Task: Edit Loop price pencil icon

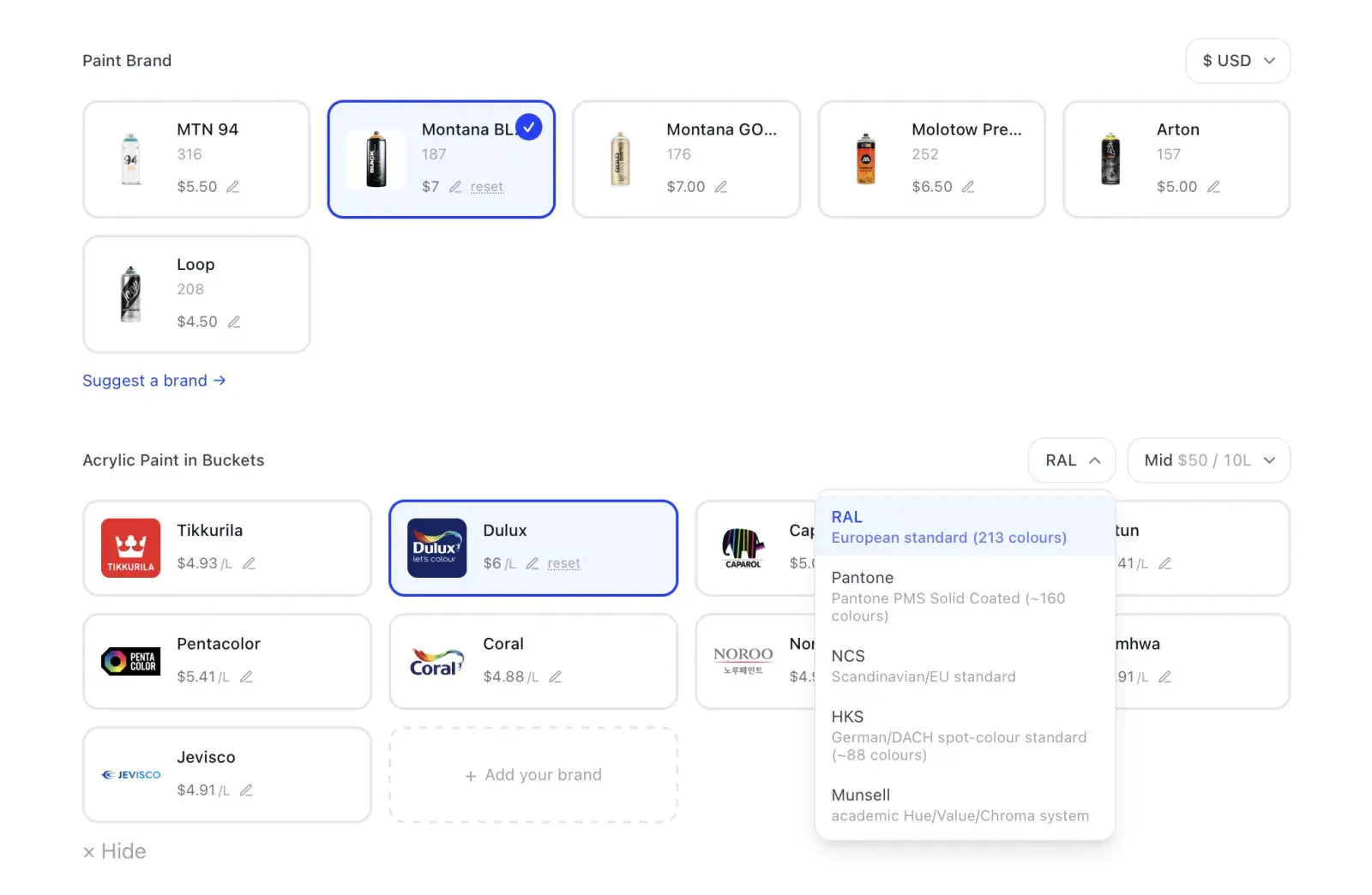Action: point(234,322)
